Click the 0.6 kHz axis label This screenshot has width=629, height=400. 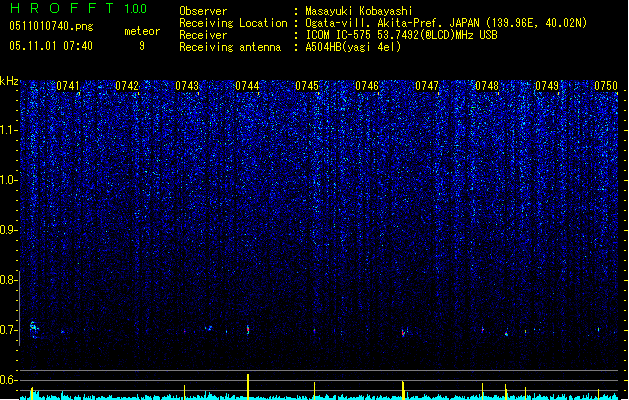[x=8, y=380]
